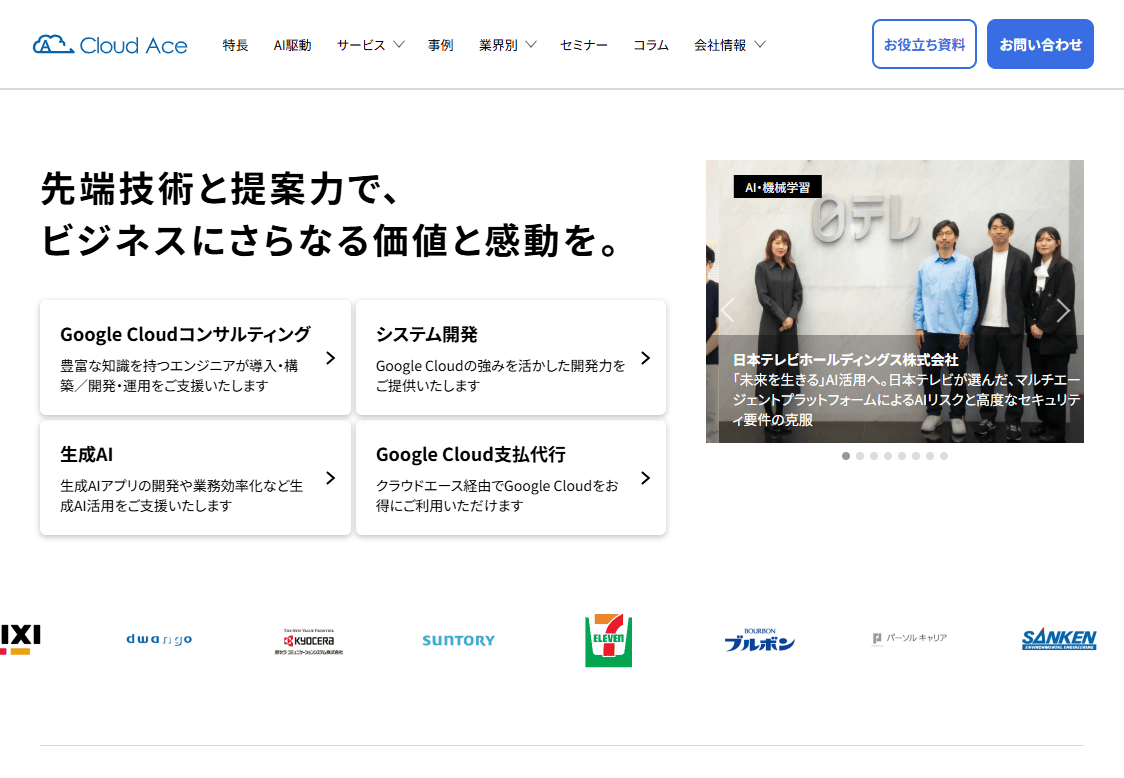Open the 会社情報 dropdown

731,45
